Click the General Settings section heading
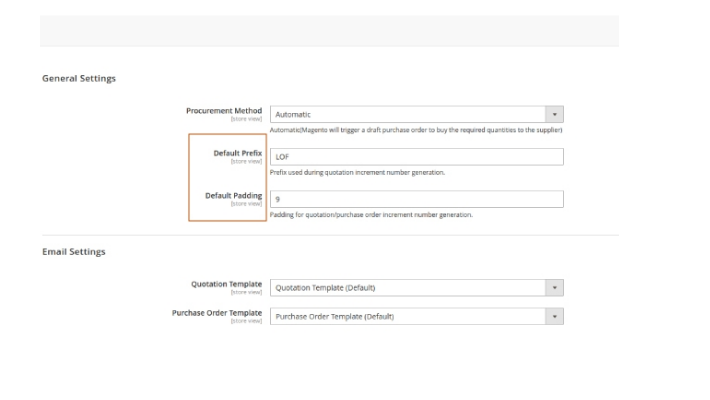 click(79, 79)
